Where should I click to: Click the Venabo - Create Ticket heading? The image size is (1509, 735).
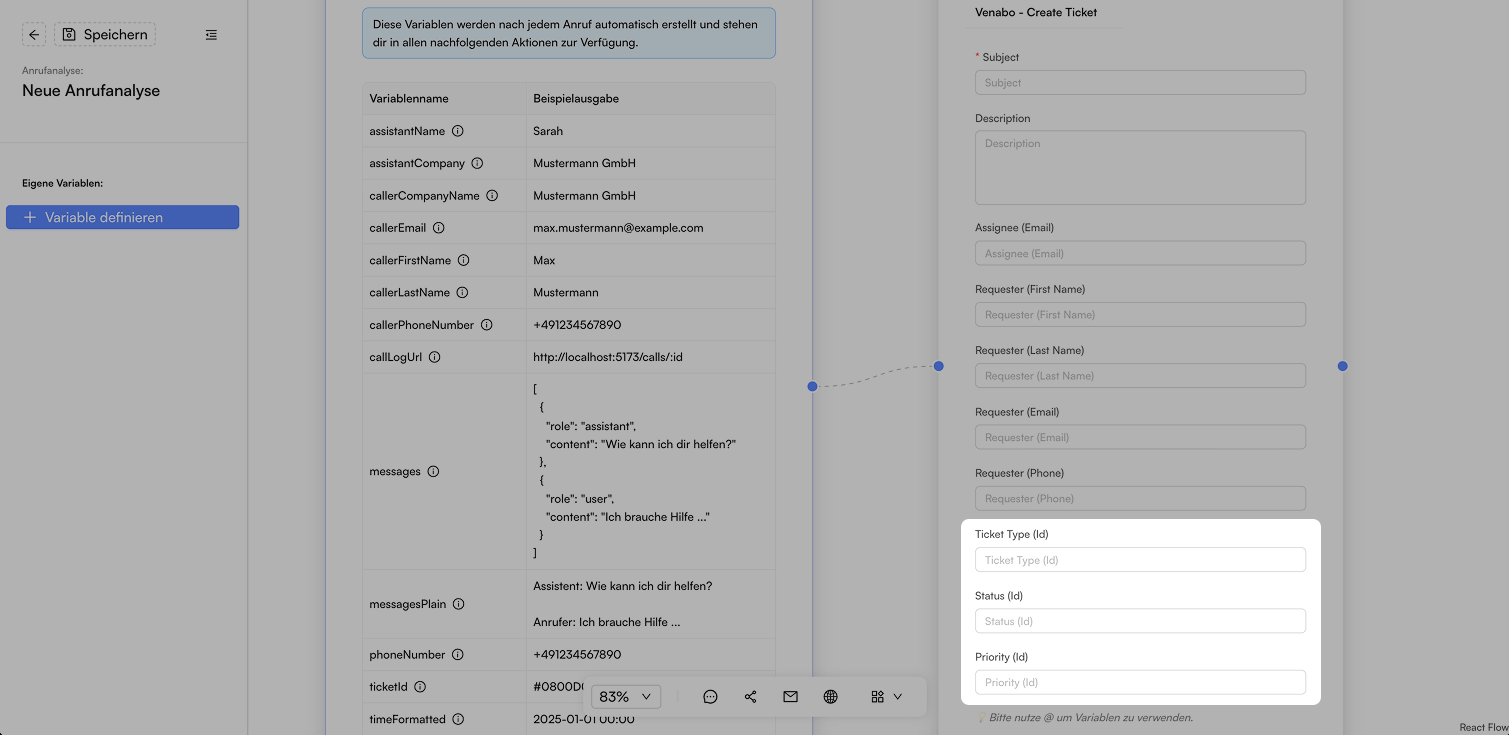[1036, 13]
